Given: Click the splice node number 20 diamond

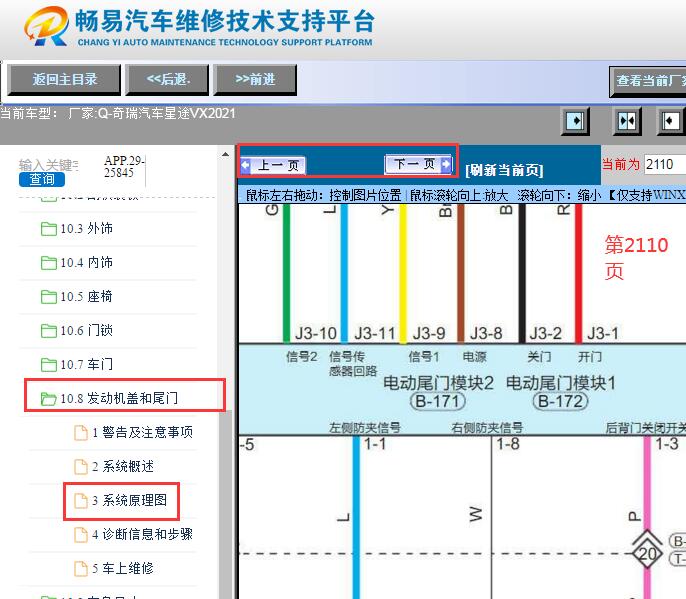Looking at the screenshot, I should coord(647,554).
